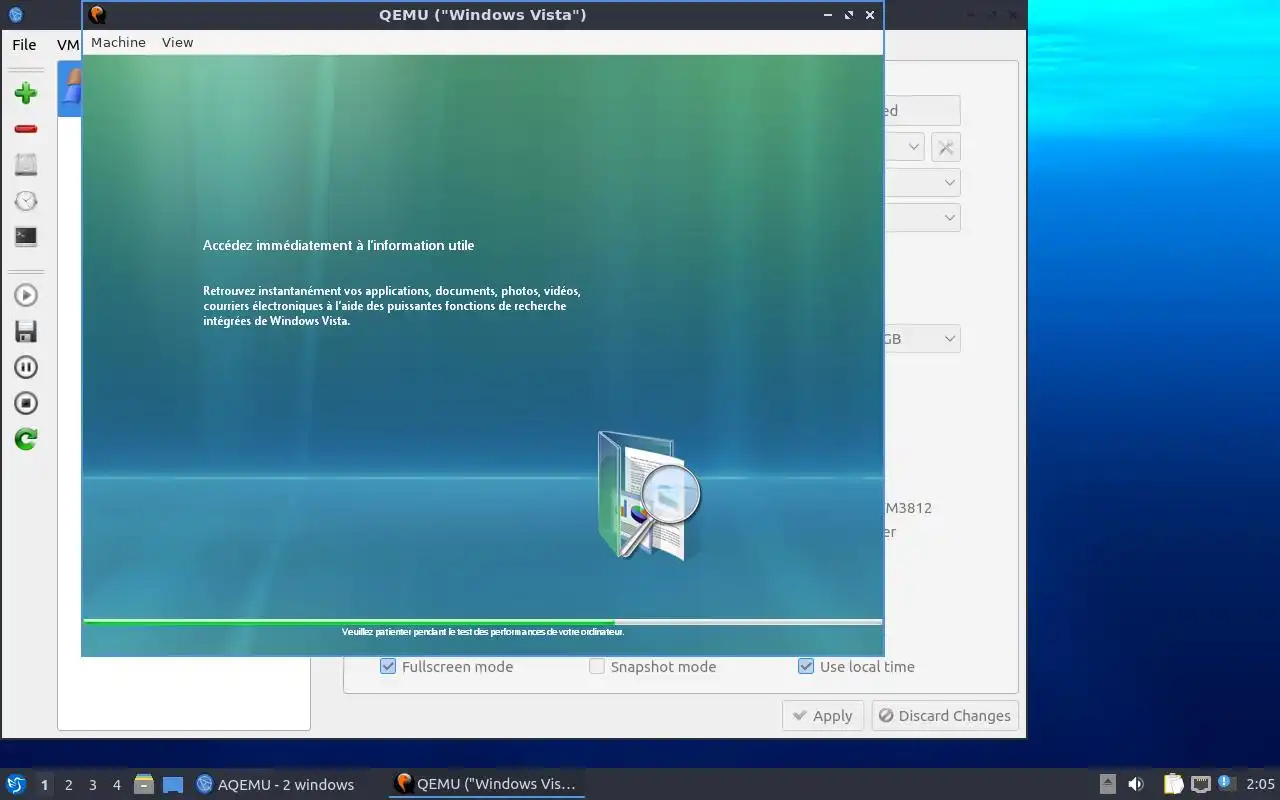Click the 2:05 clock in the taskbar

(x=1260, y=785)
